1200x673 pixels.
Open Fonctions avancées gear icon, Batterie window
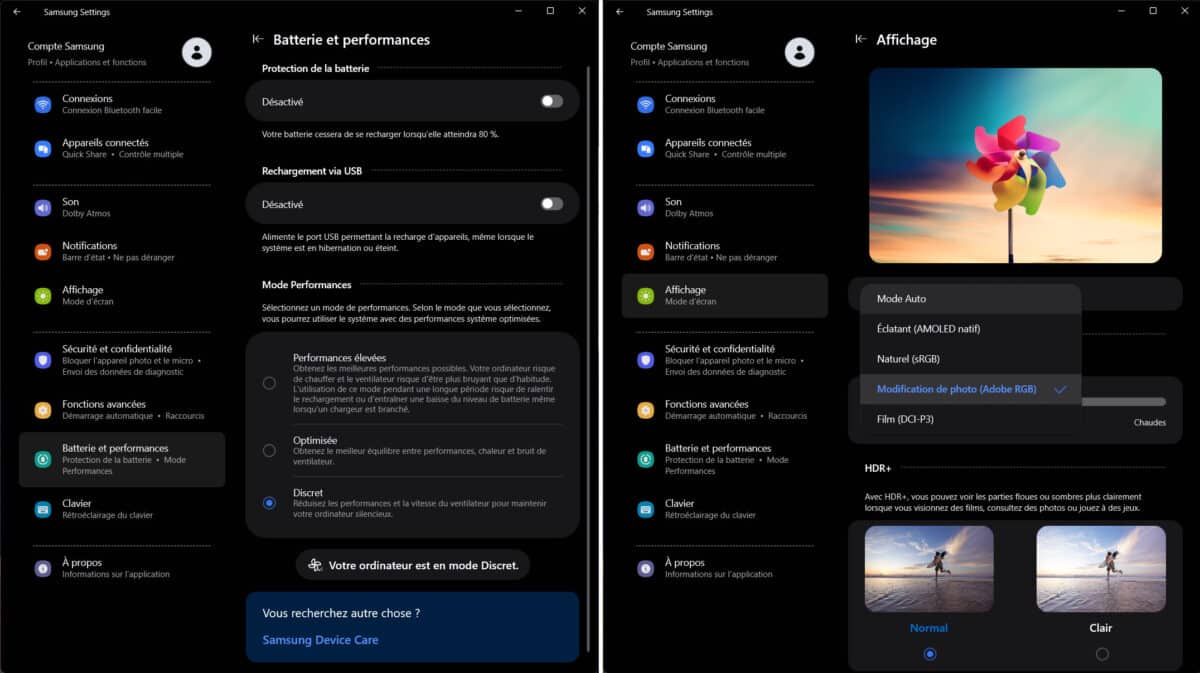43,410
